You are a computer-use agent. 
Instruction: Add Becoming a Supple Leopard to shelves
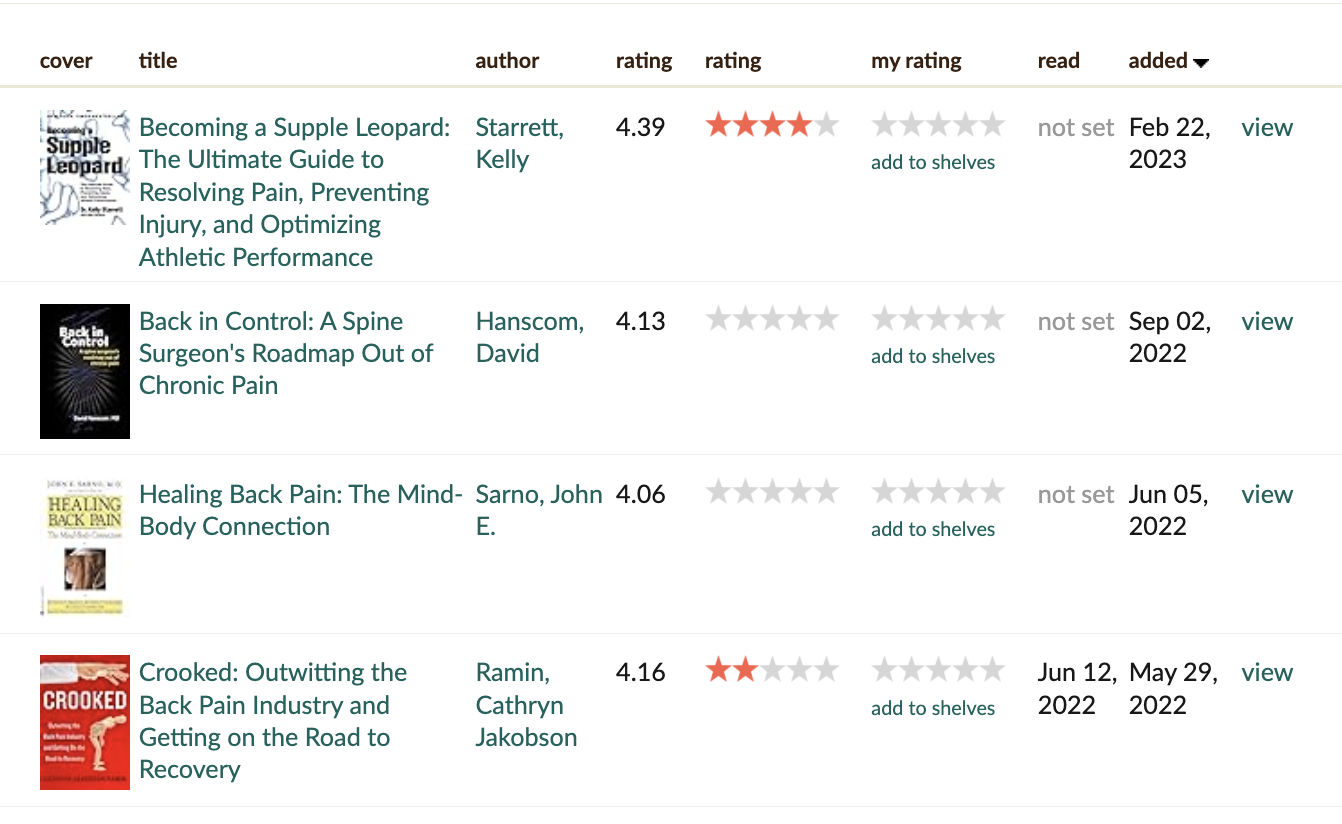[933, 163]
